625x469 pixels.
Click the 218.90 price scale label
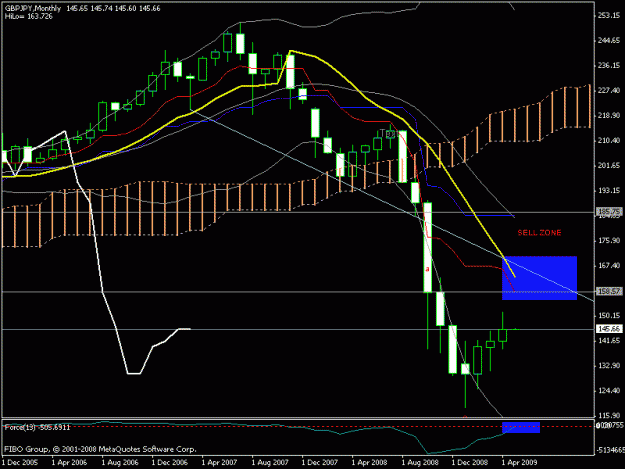609,116
